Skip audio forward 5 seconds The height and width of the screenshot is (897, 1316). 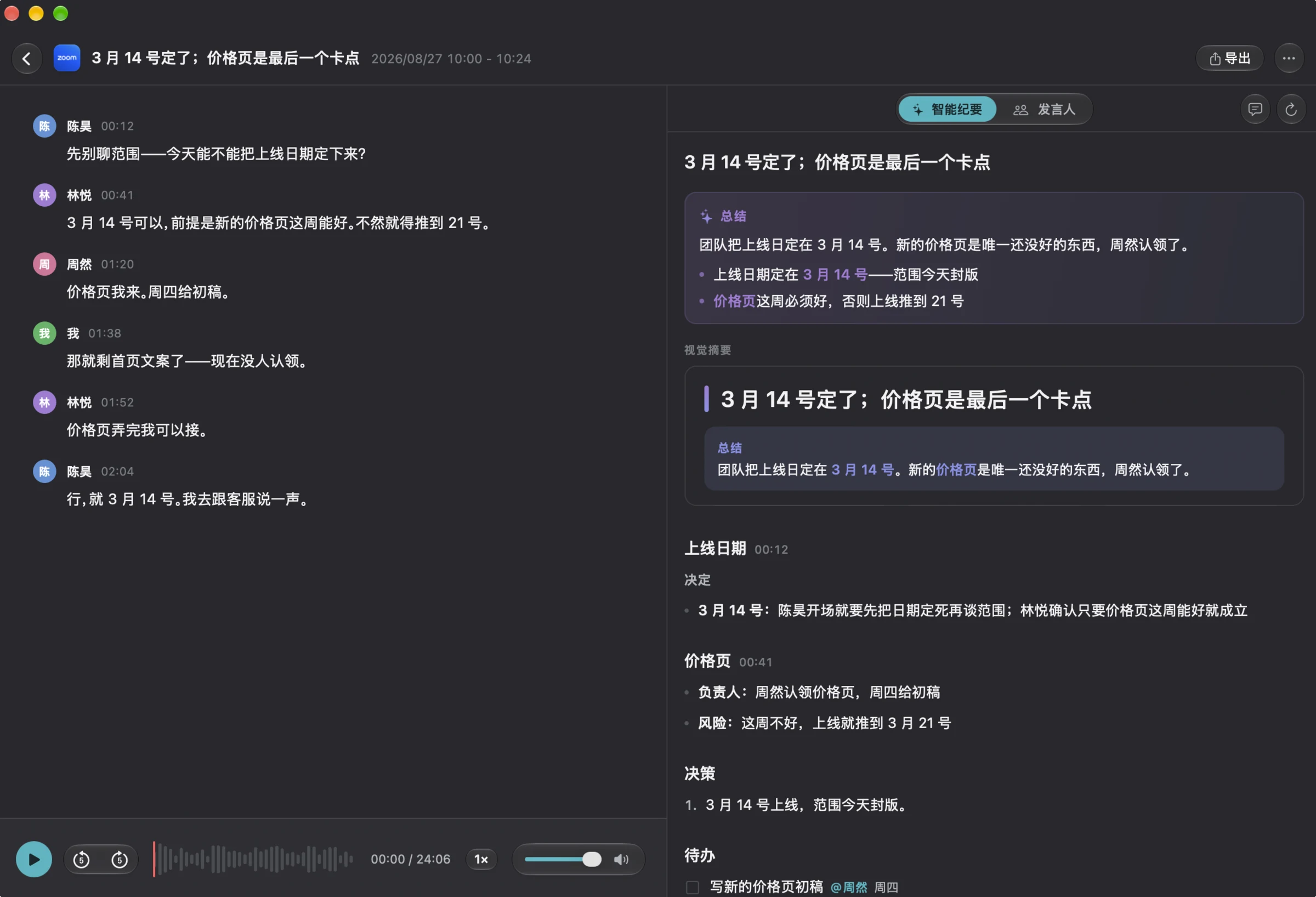pos(120,860)
